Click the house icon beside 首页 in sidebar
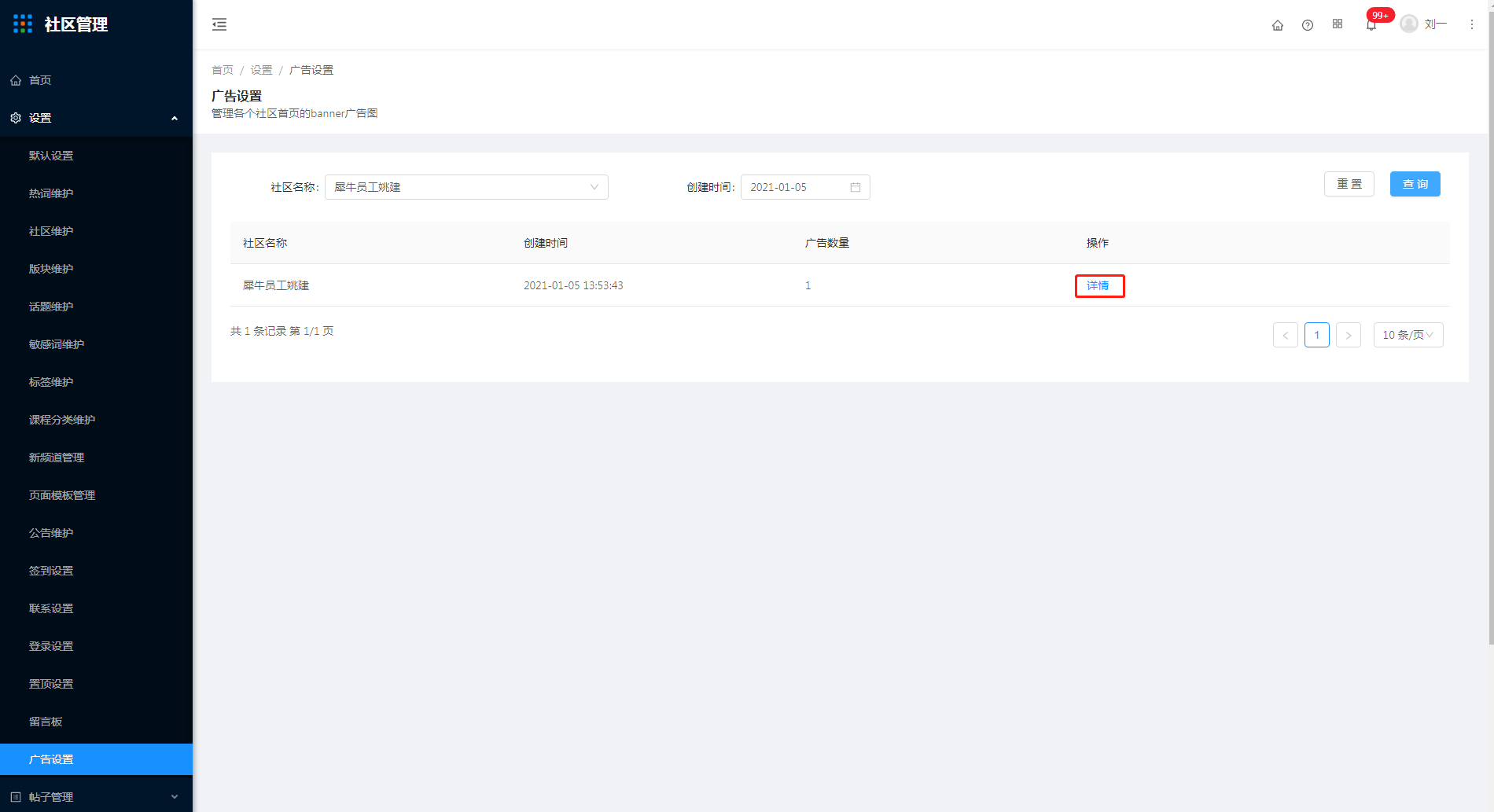 pos(16,80)
